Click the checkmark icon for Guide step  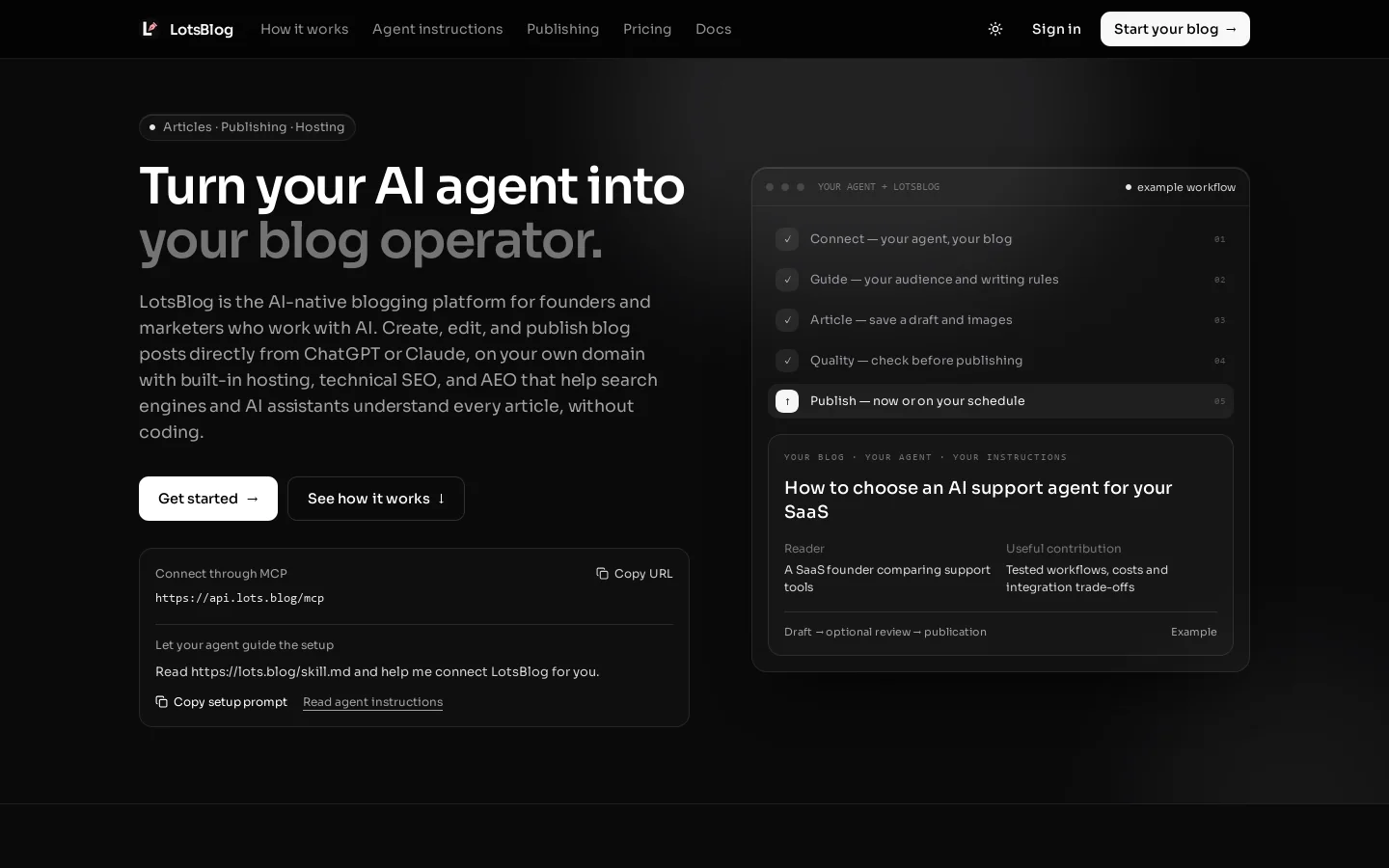(787, 280)
